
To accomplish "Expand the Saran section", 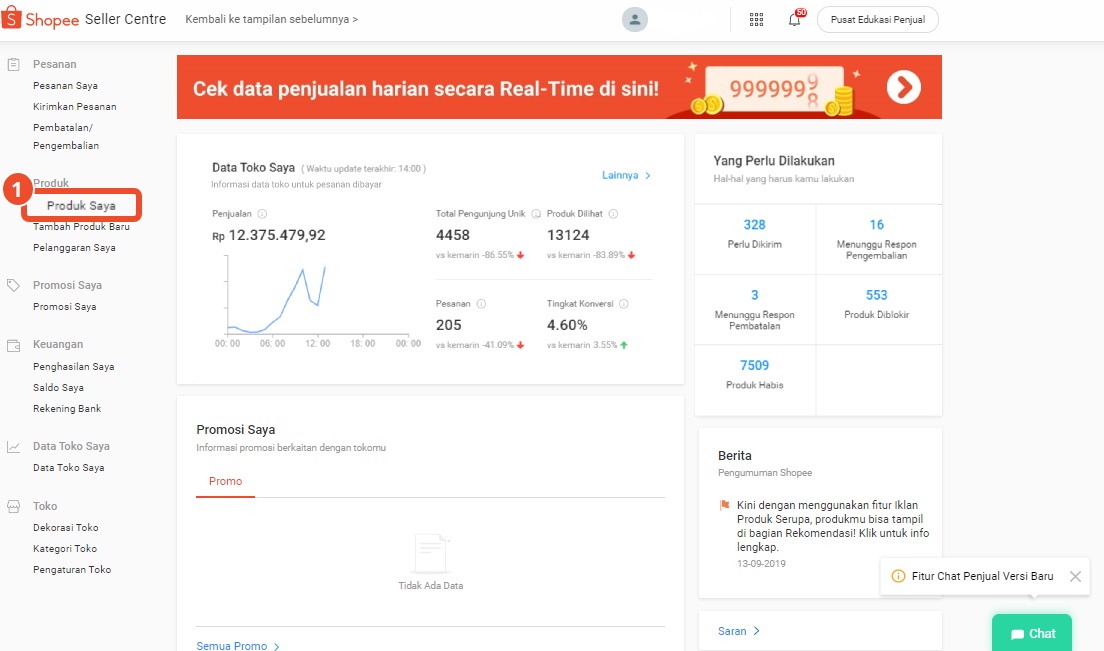I will [739, 631].
